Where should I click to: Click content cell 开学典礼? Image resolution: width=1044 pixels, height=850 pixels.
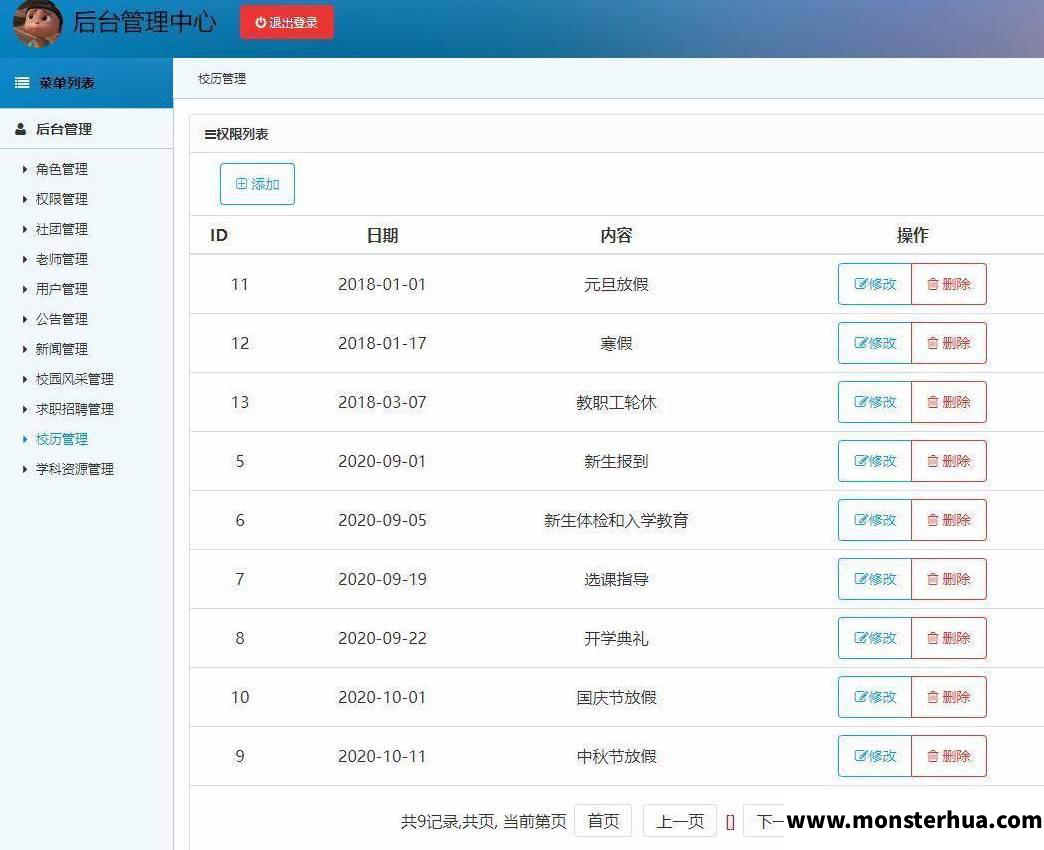[x=616, y=638]
